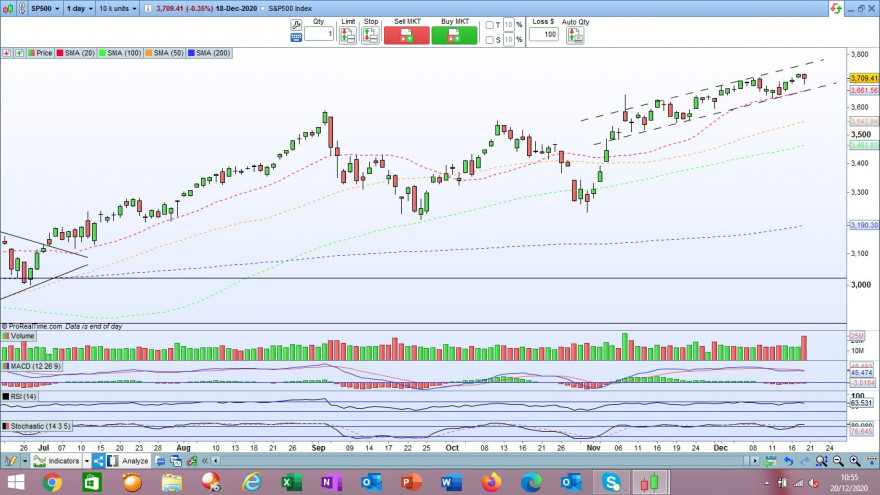Click the Auto Qty icon
The height and width of the screenshot is (495, 880).
575,35
